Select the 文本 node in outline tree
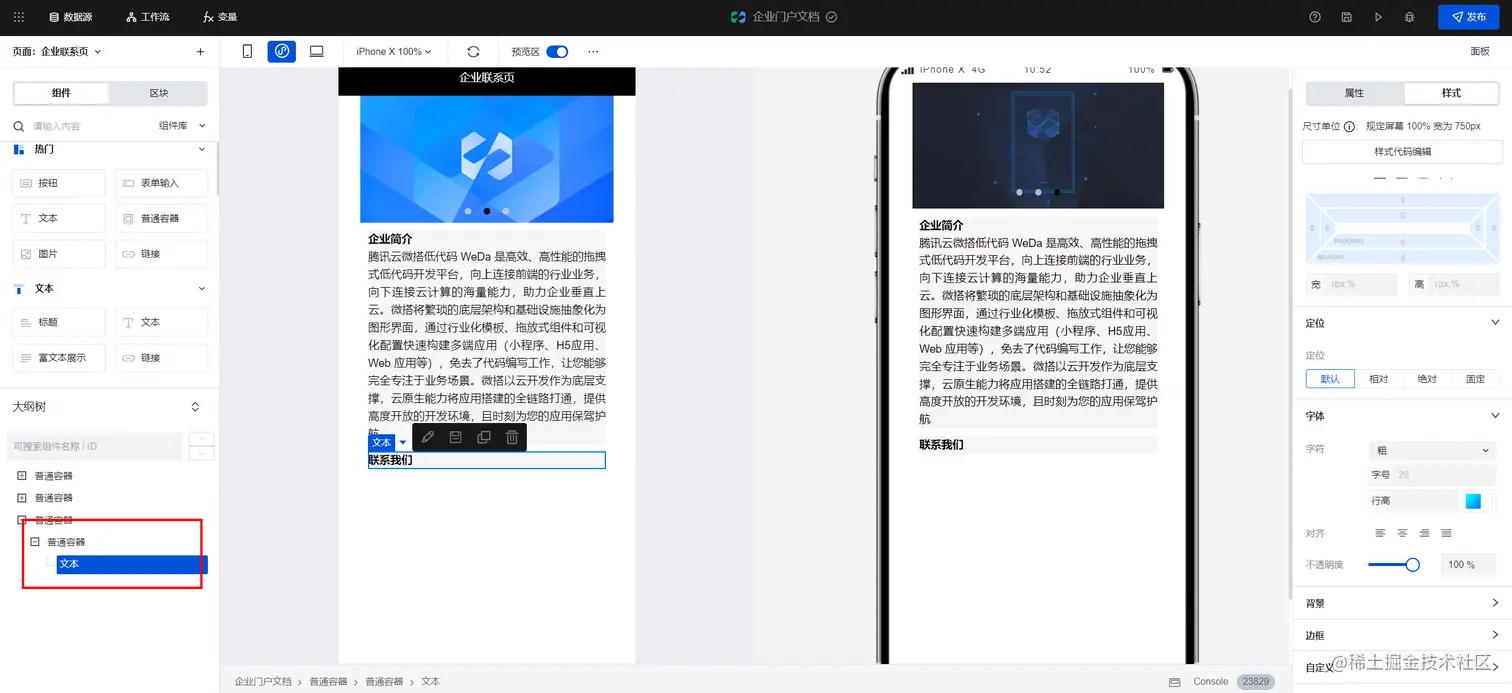This screenshot has height=693, width=1512. 132,564
